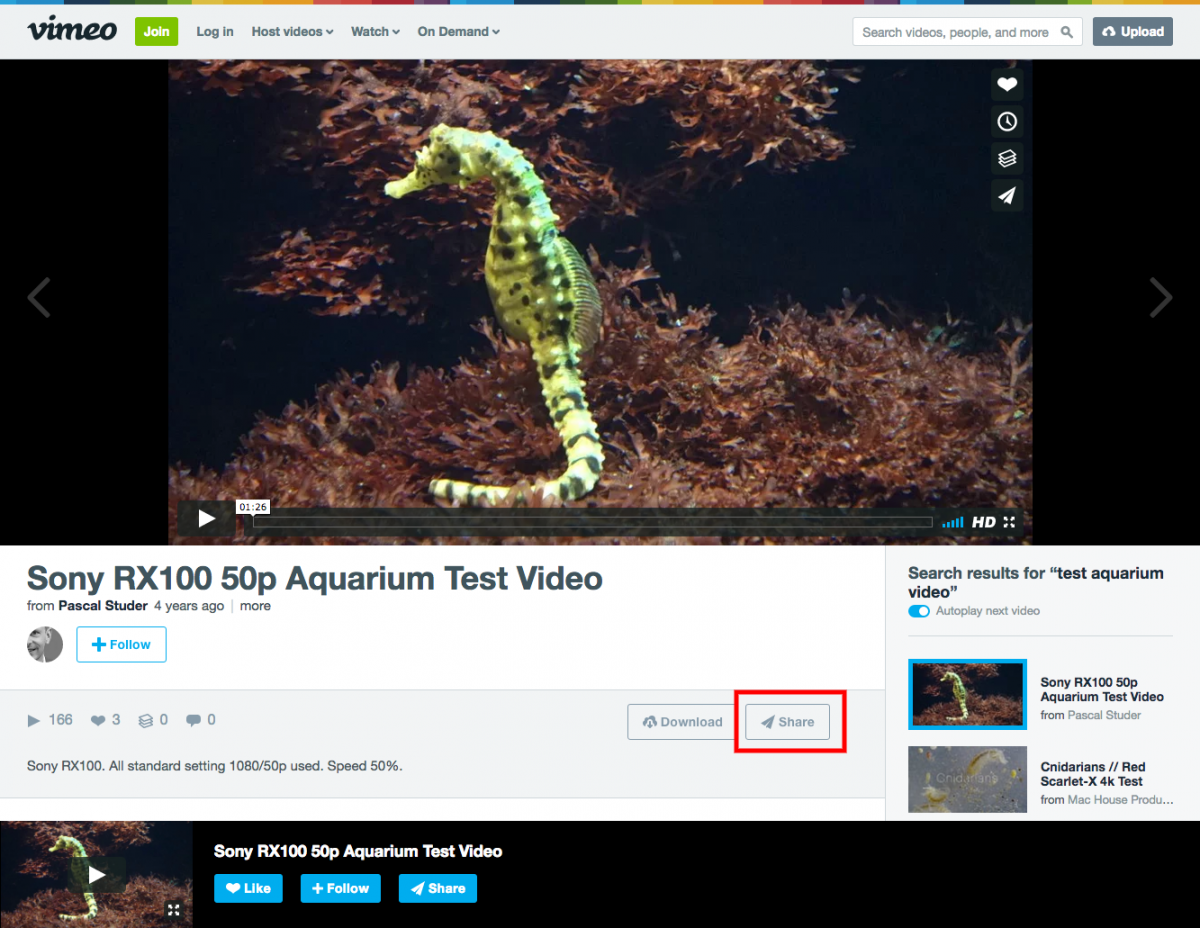Open Sony RX100 thumbnail in search results
Image resolution: width=1200 pixels, height=928 pixels.
[967, 695]
